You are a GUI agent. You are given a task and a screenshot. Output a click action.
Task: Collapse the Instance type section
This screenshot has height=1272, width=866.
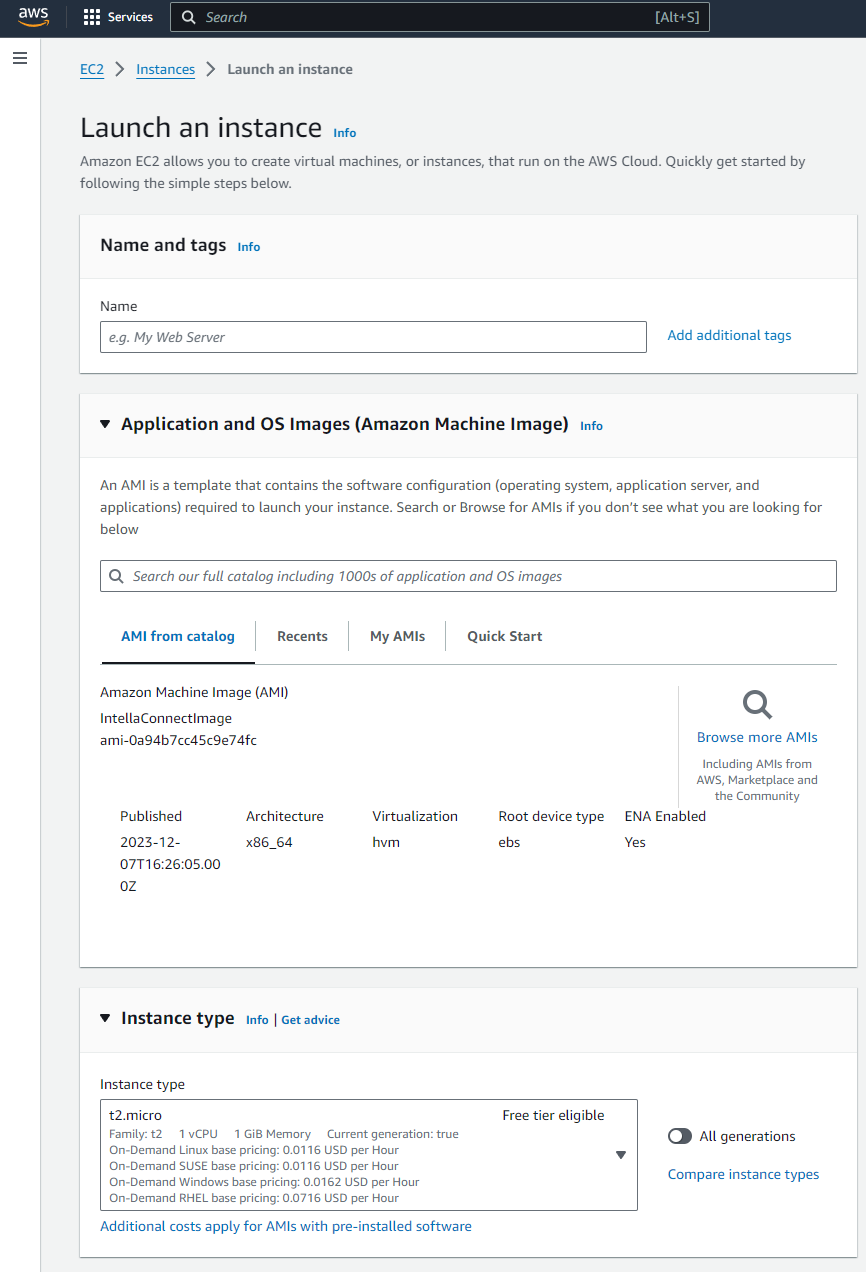pyautogui.click(x=106, y=1018)
